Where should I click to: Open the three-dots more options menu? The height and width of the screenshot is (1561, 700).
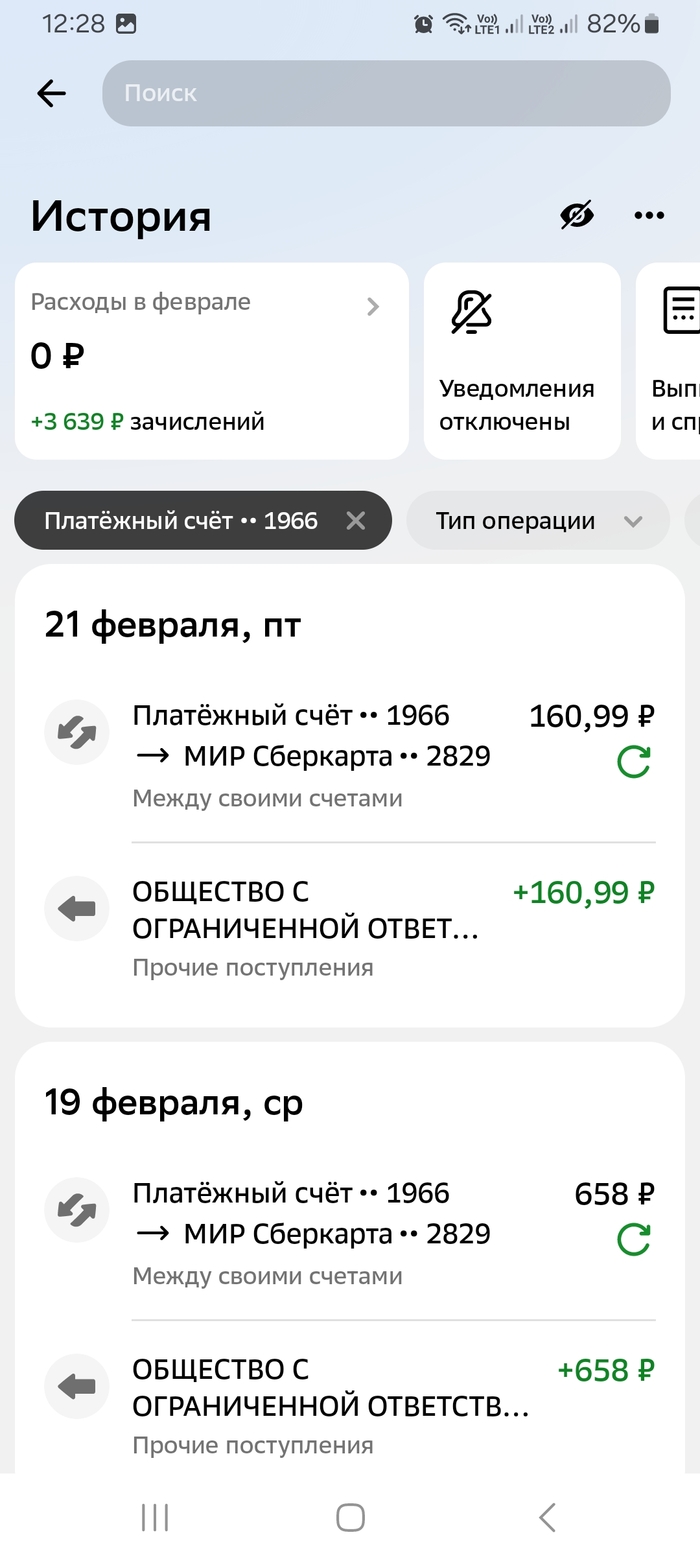[x=649, y=215]
